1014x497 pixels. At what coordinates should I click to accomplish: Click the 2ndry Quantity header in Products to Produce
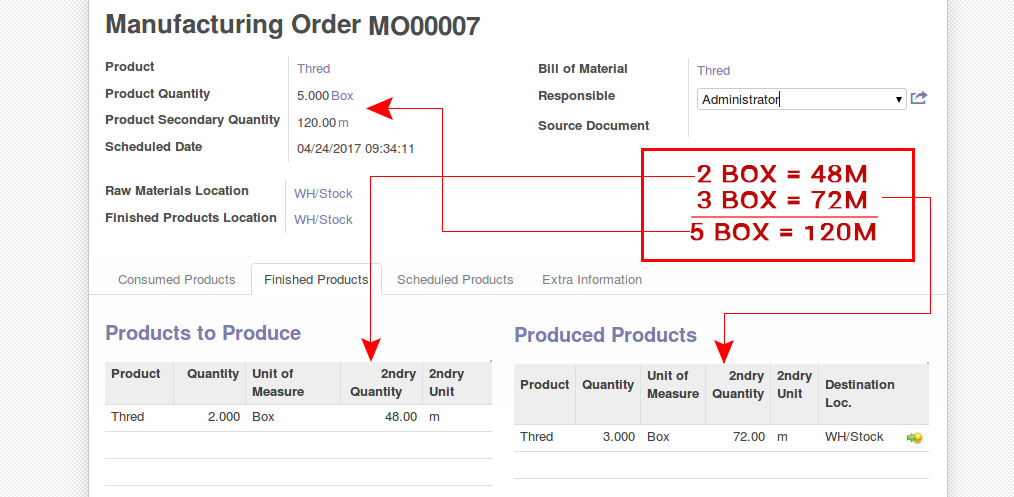(381, 383)
